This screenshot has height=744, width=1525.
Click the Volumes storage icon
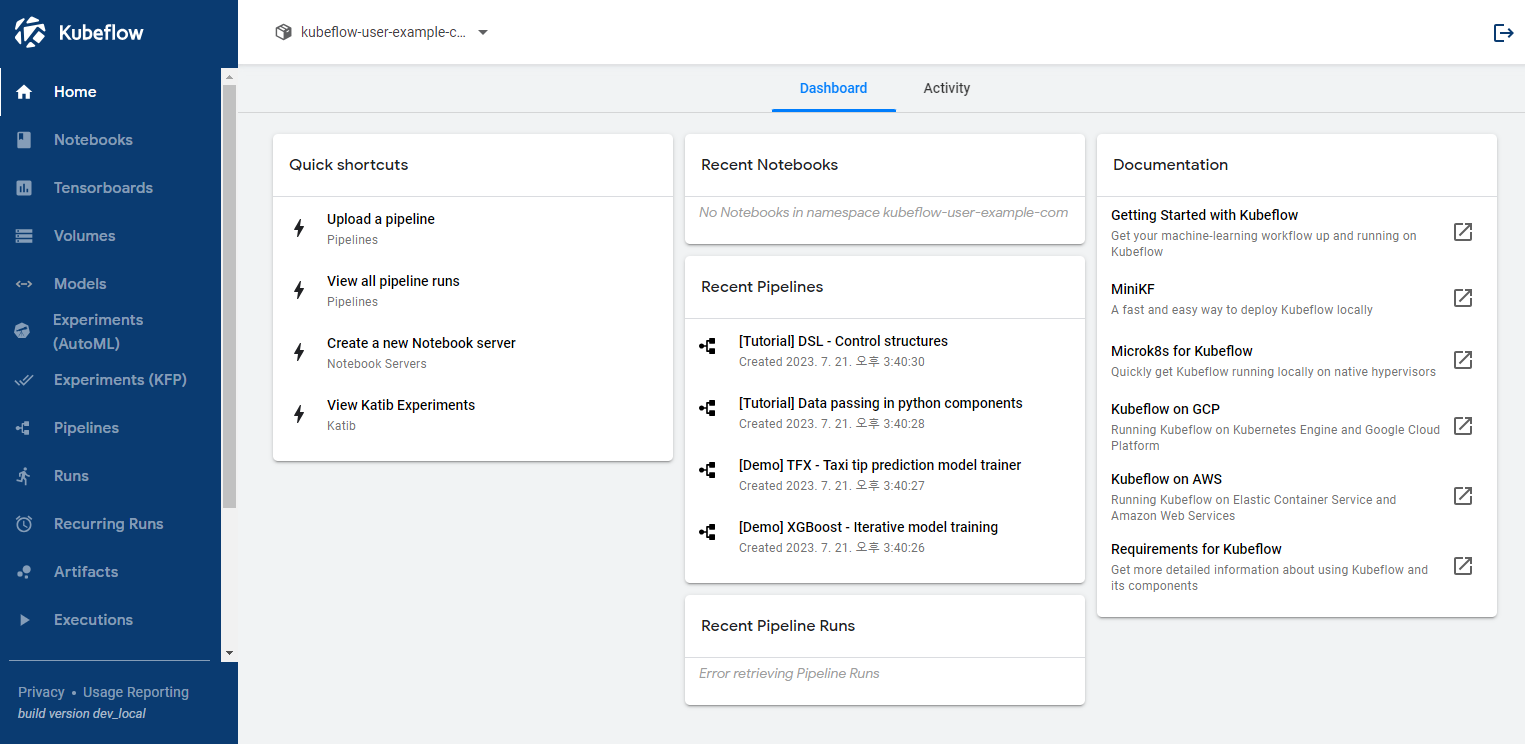(25, 236)
